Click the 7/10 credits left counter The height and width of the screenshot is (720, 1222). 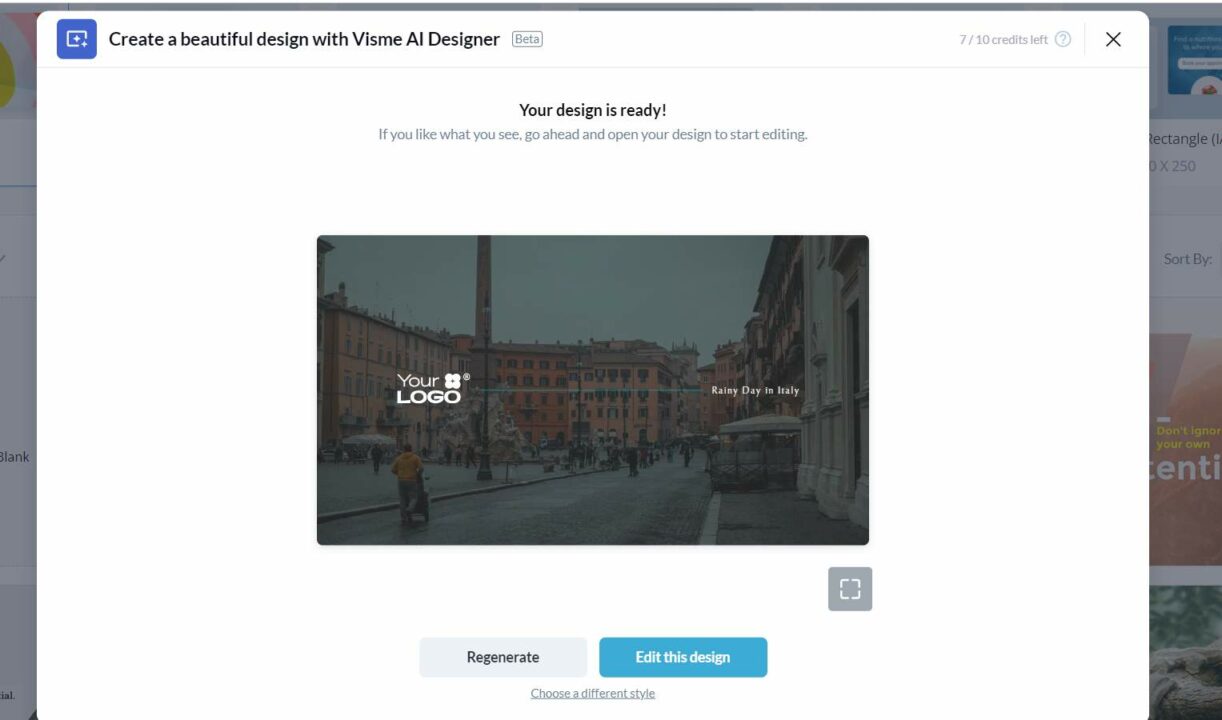tap(1001, 39)
